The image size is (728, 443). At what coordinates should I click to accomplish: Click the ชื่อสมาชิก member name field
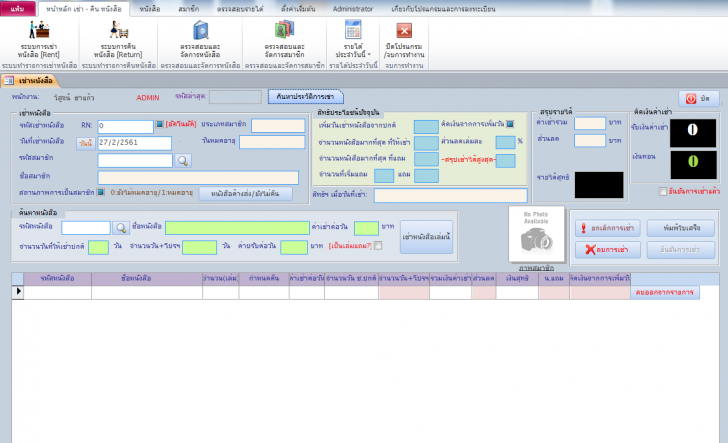(198, 177)
